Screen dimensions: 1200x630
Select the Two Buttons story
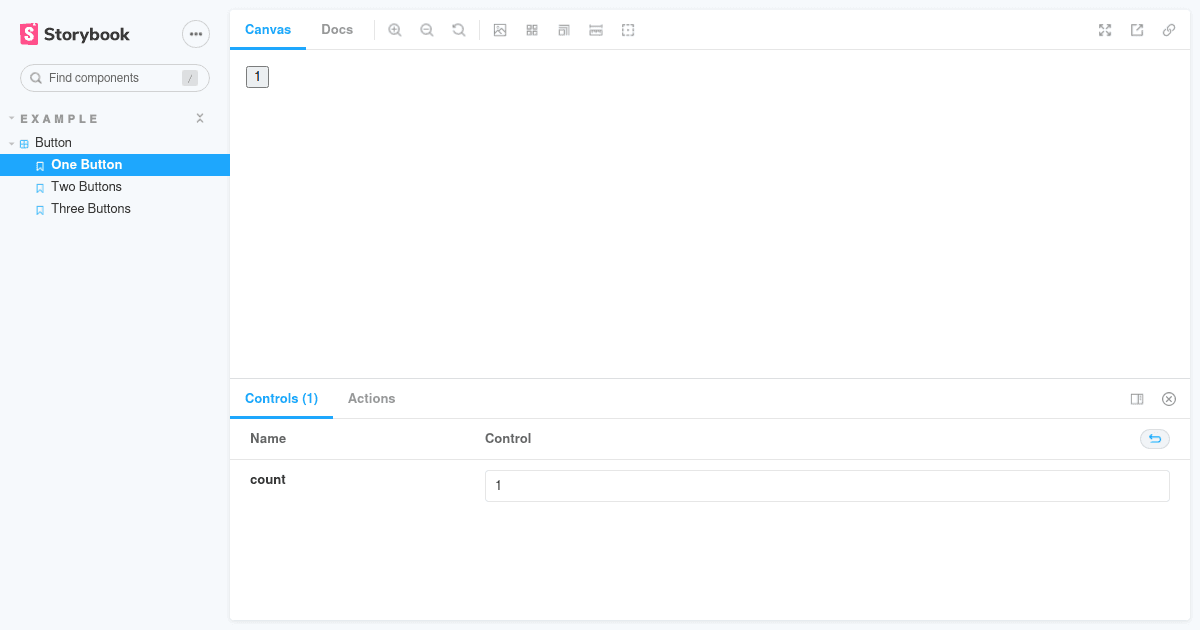point(86,186)
